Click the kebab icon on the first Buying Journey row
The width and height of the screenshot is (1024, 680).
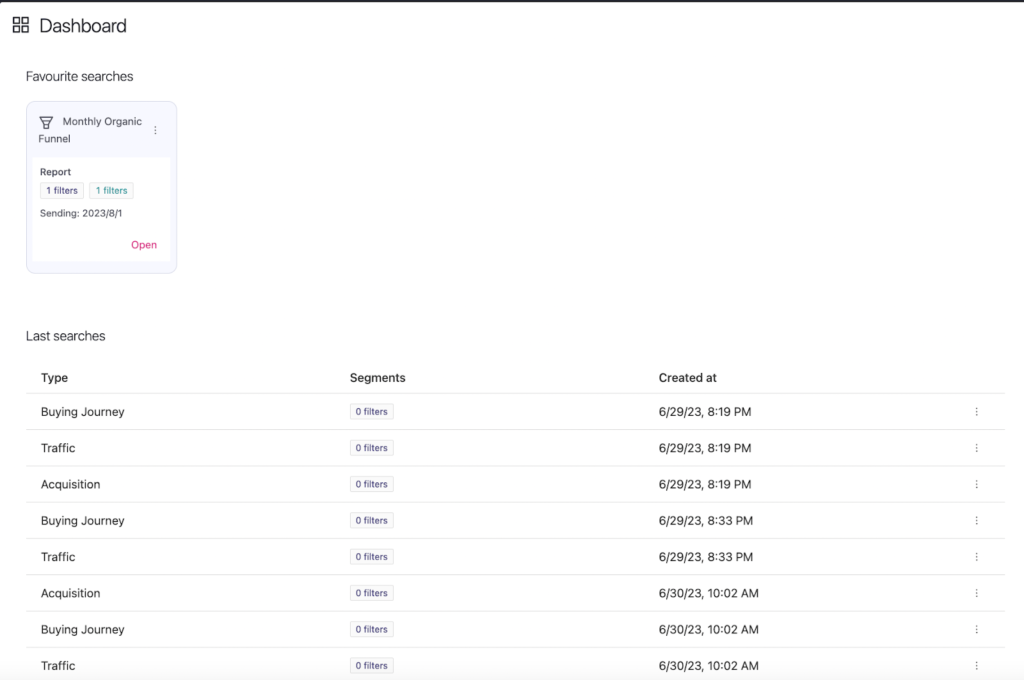coord(977,411)
